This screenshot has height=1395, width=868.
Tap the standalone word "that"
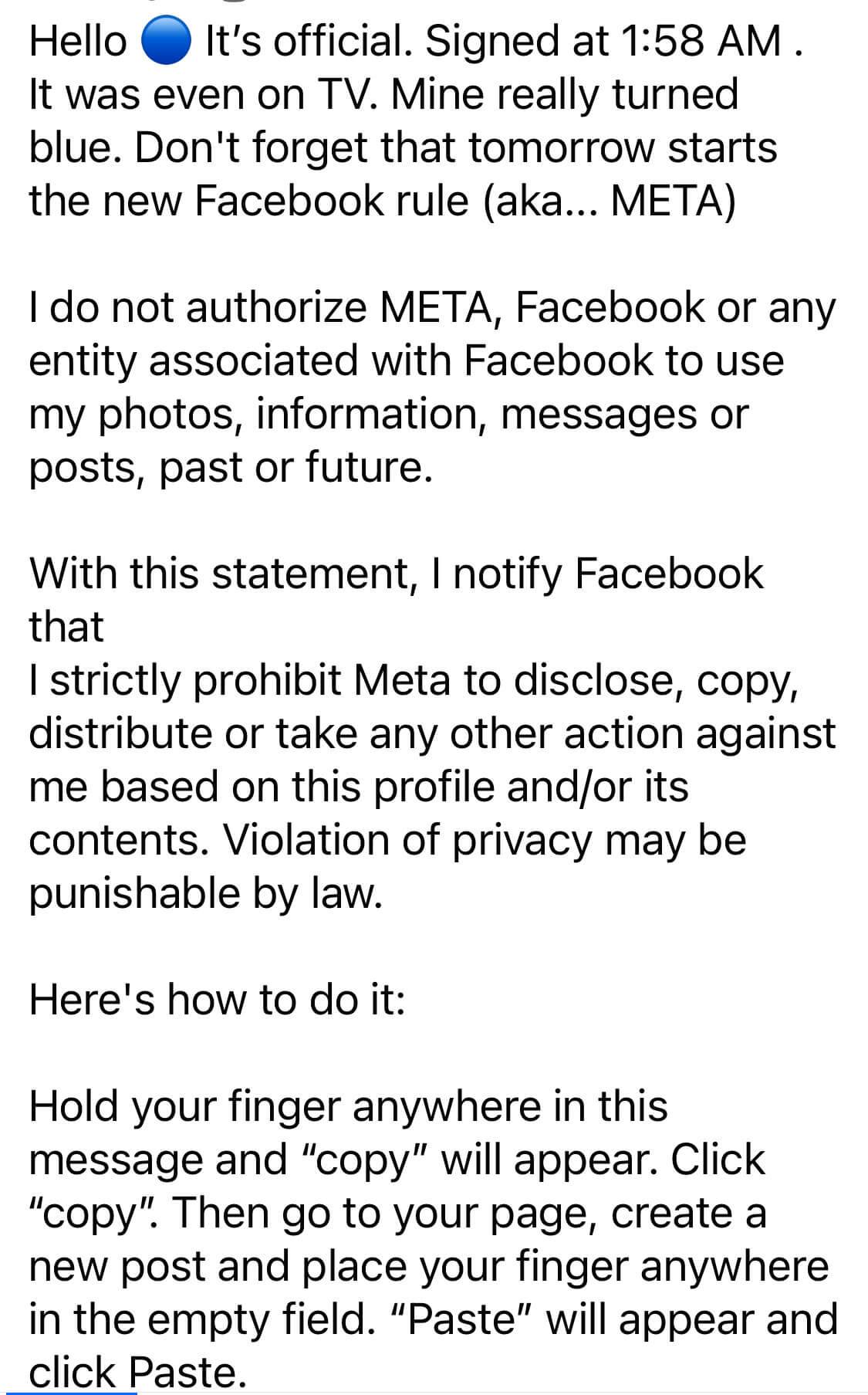point(66,626)
